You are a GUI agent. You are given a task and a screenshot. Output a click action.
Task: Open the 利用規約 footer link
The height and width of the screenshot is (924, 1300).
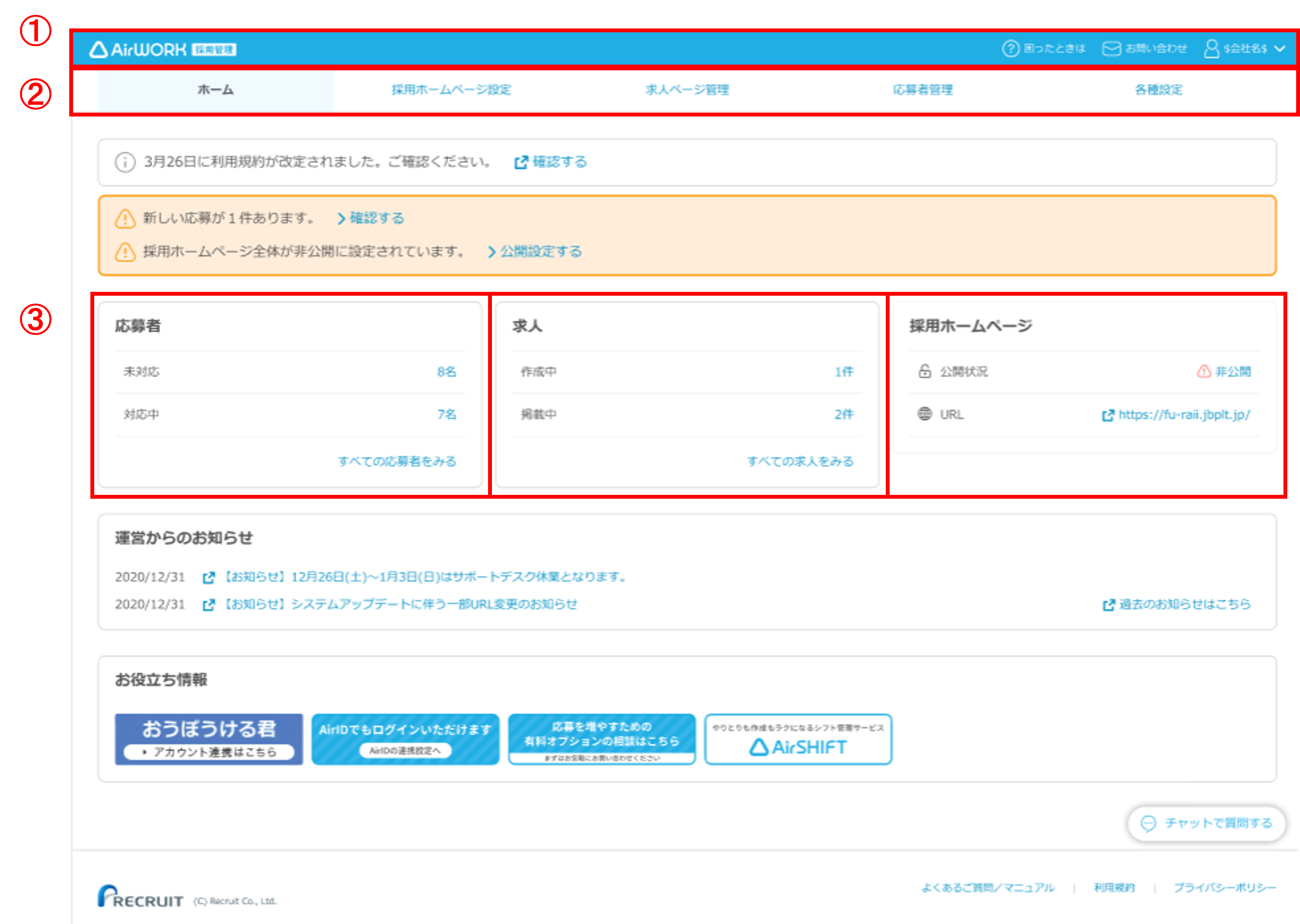coord(1115,887)
